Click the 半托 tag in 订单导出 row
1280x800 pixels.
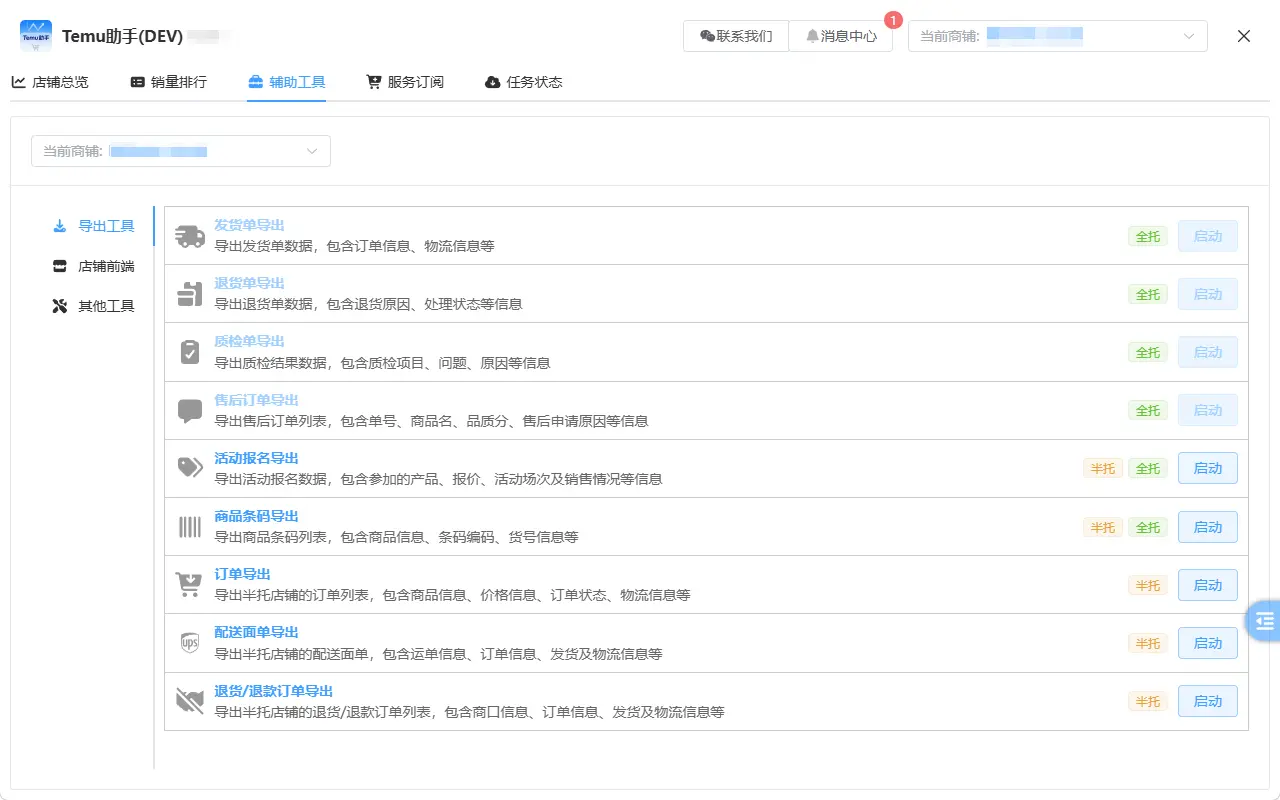tap(1148, 585)
